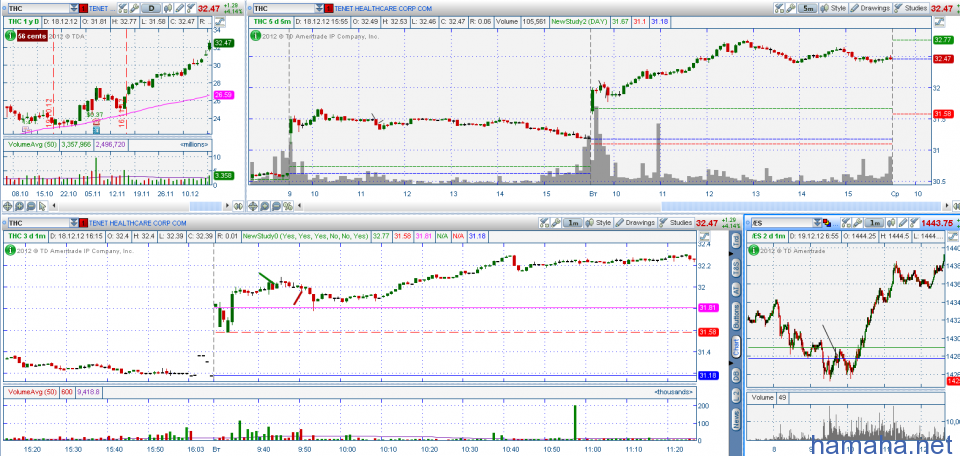Open the Studies menu in the THC 1m chart

pos(677,223)
